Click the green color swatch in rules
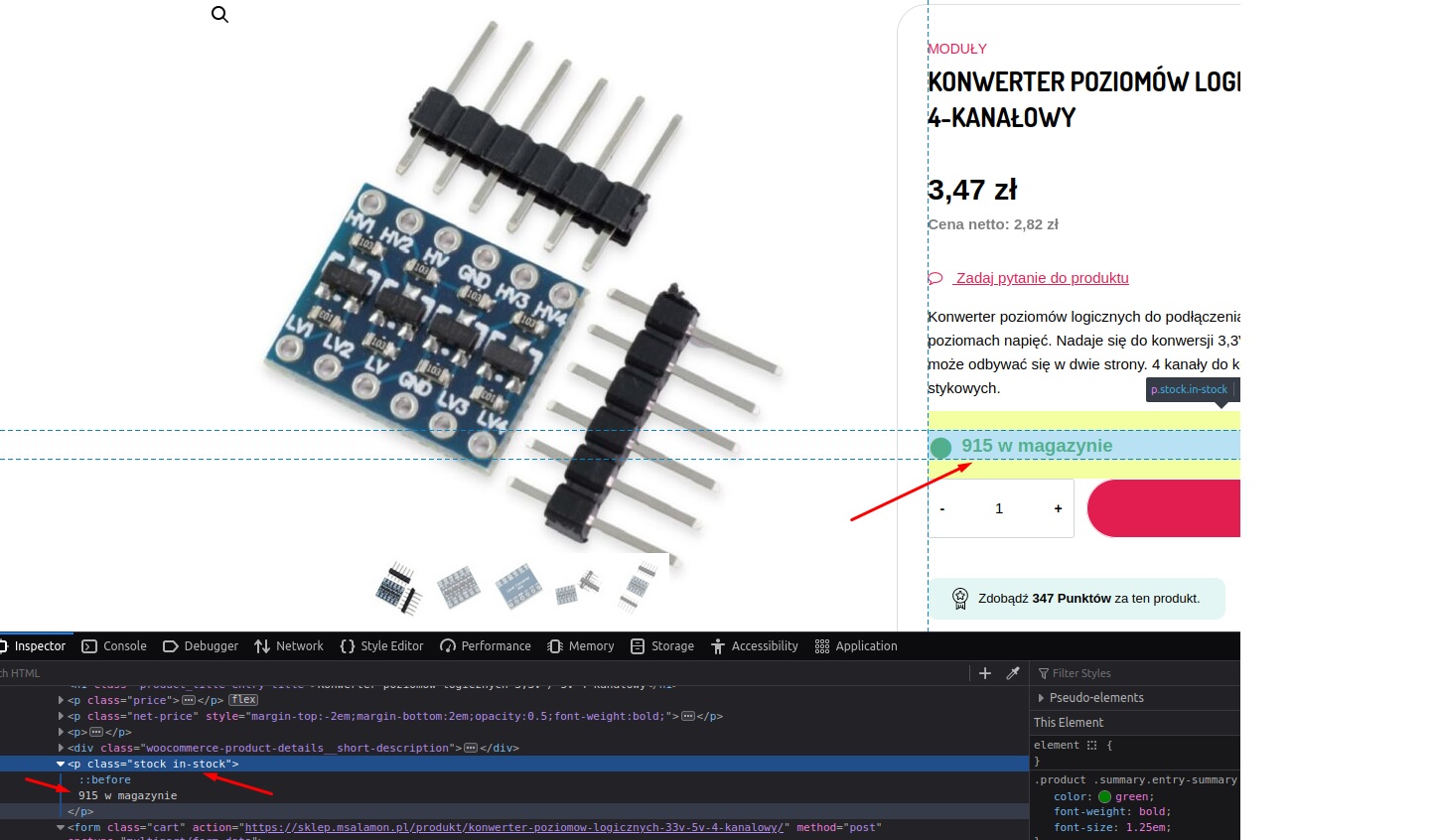Screen dimensions: 1438x840 (x=1104, y=796)
